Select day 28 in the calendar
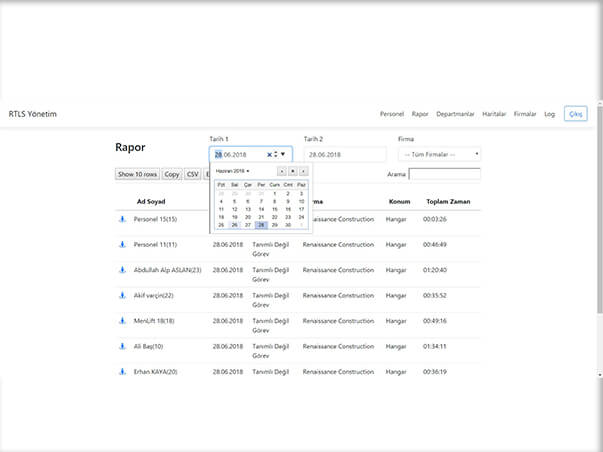The height and width of the screenshot is (452, 603). [261, 225]
